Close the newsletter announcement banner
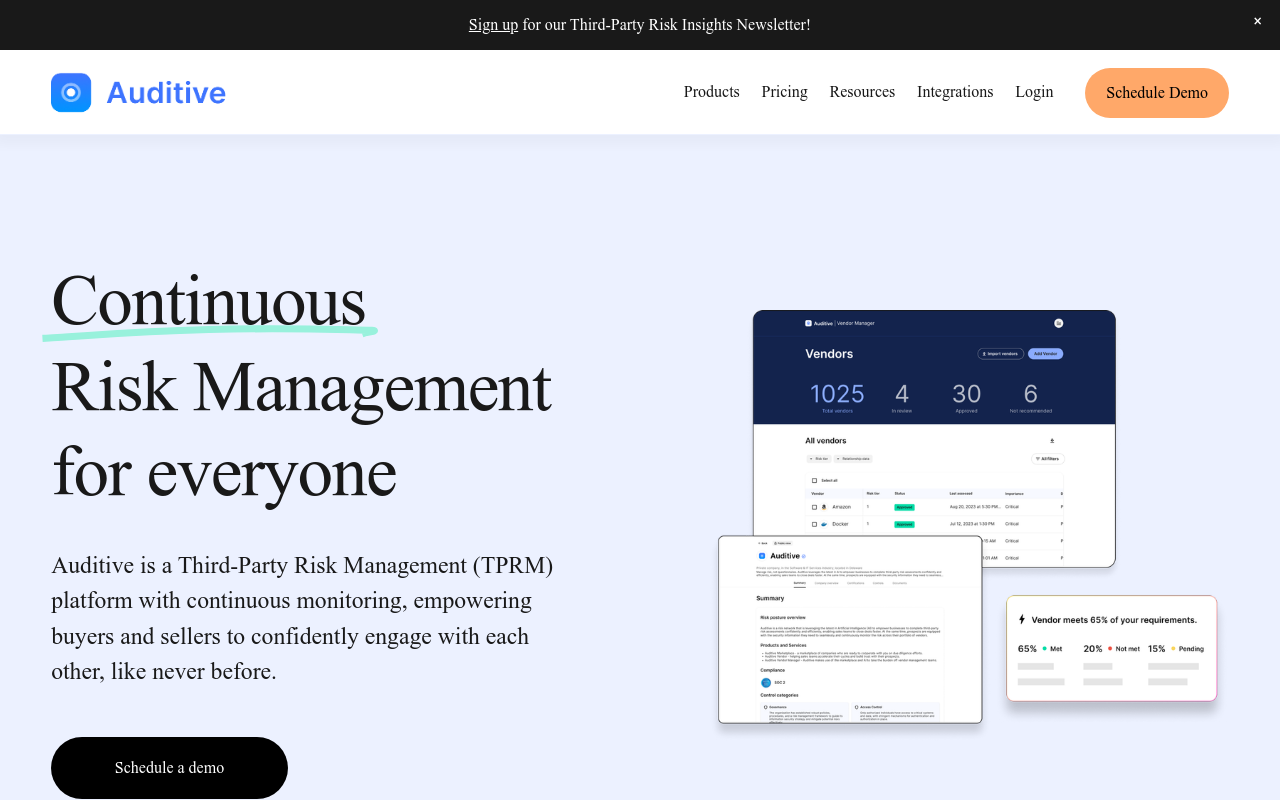The width and height of the screenshot is (1280, 800). coord(1257,21)
